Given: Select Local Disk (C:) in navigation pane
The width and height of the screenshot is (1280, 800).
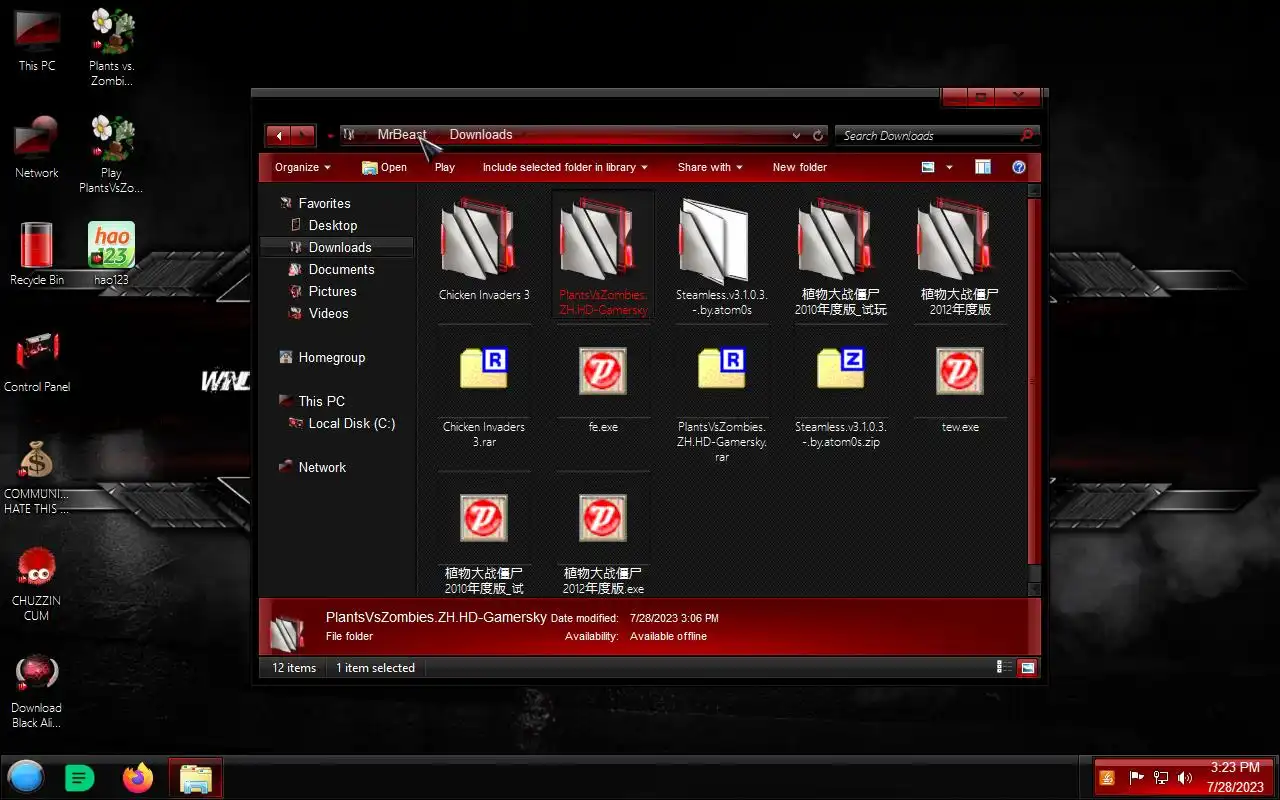Looking at the screenshot, I should 351,423.
